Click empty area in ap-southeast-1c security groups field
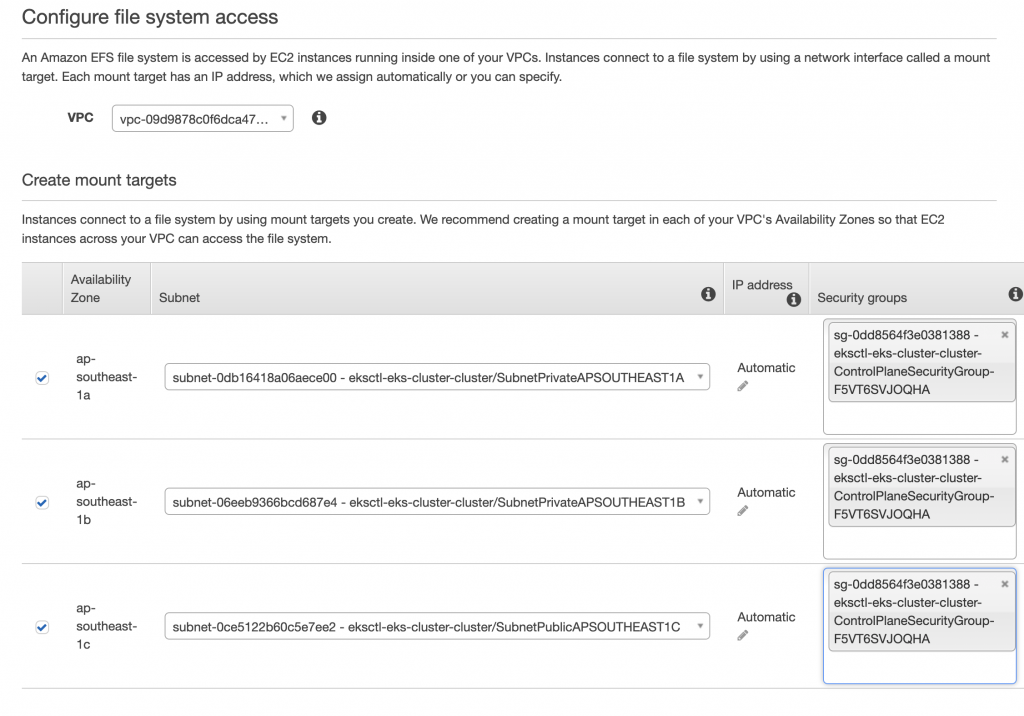The width and height of the screenshot is (1024, 716). point(919,667)
